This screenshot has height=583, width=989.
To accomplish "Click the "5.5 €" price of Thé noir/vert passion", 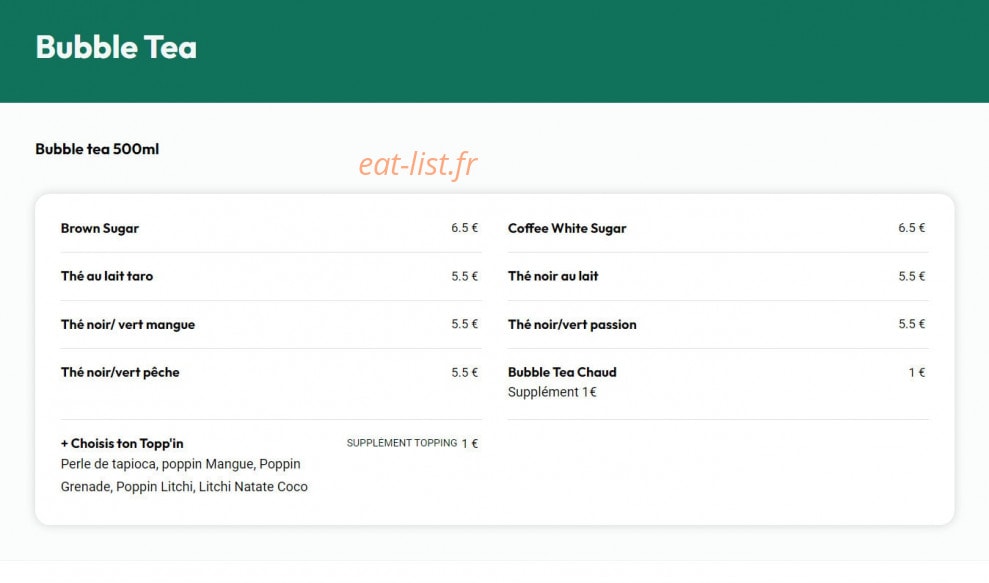I will point(911,324).
